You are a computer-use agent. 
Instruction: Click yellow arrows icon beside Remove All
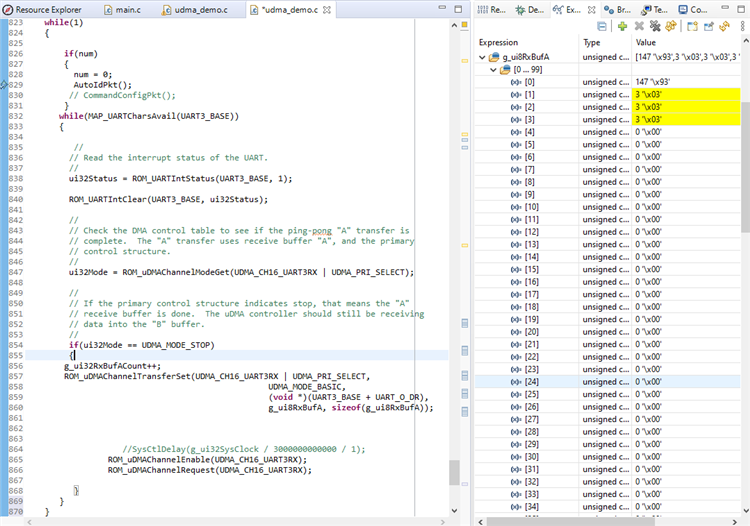[671, 26]
